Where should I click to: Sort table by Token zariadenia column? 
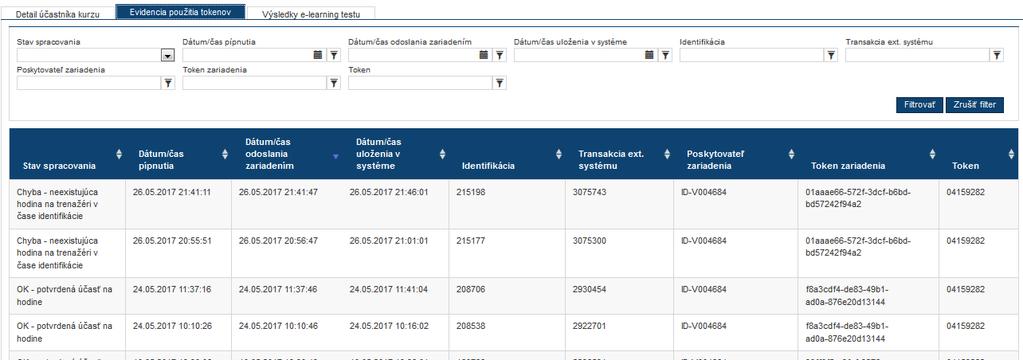pyautogui.click(x=932, y=154)
